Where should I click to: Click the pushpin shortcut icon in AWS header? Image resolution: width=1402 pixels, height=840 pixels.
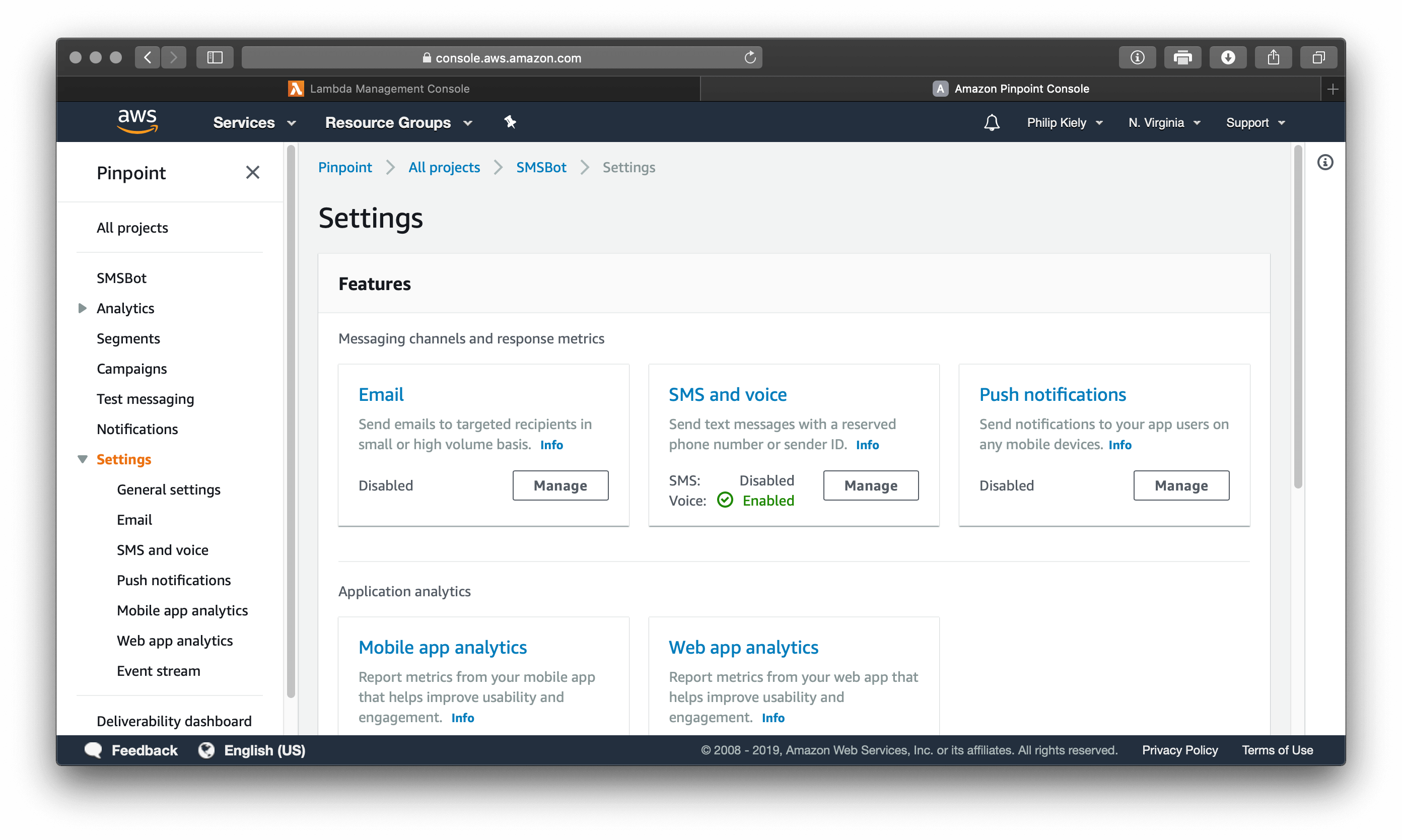510,122
